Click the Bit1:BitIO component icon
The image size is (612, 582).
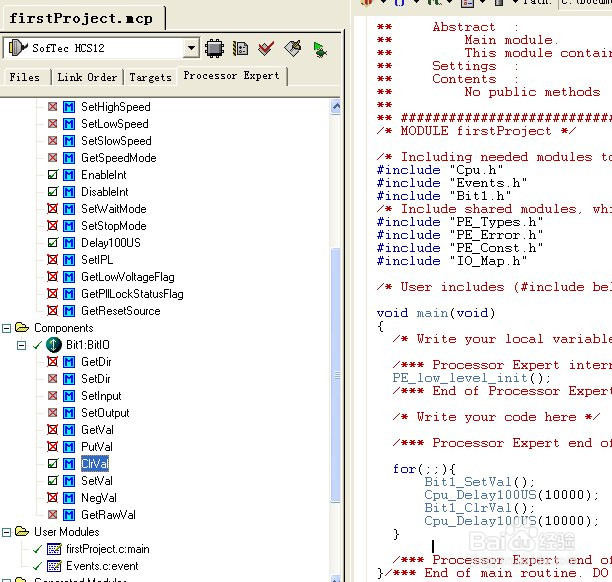pos(53,345)
